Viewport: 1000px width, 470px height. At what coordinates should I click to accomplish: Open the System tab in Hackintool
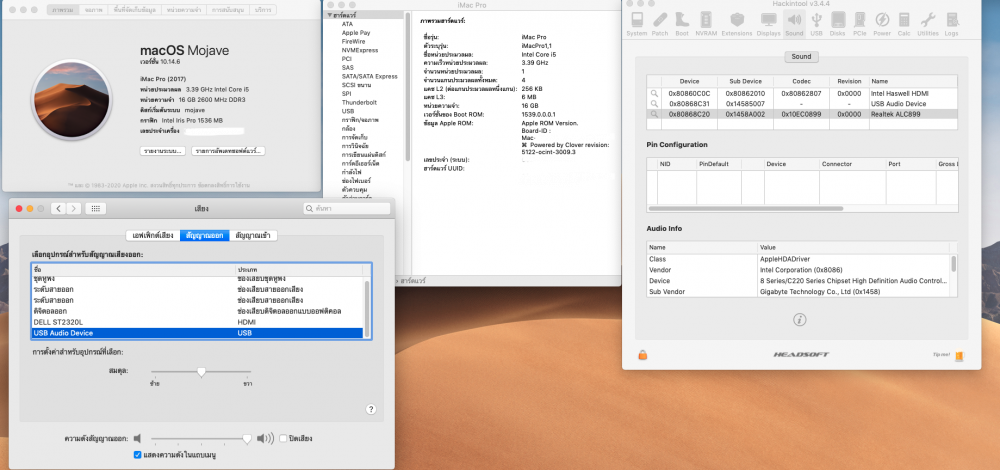pos(636,24)
